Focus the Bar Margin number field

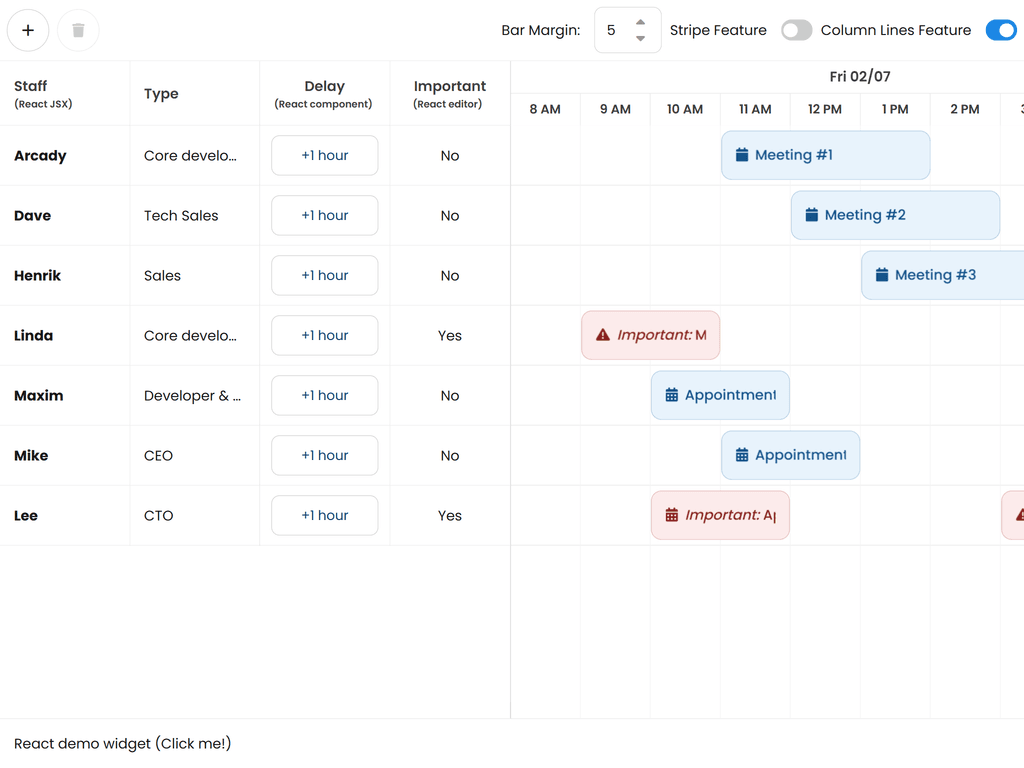612,30
